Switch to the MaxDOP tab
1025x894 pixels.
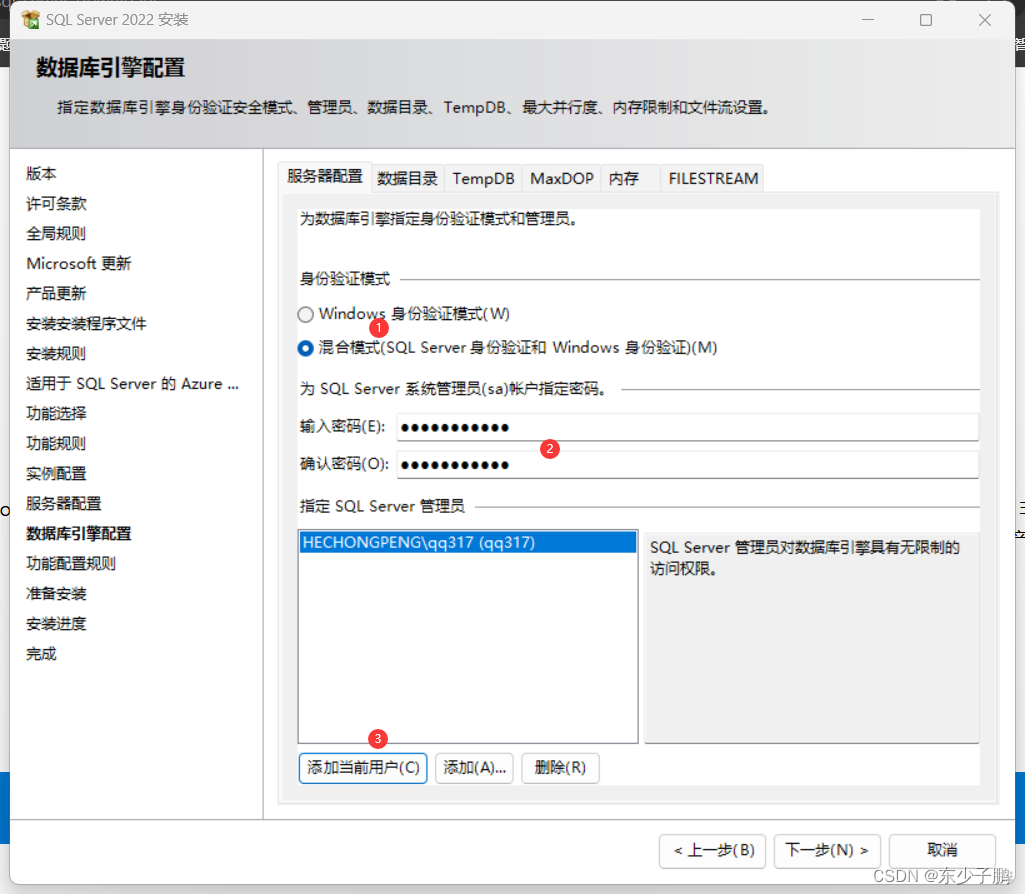pos(561,178)
